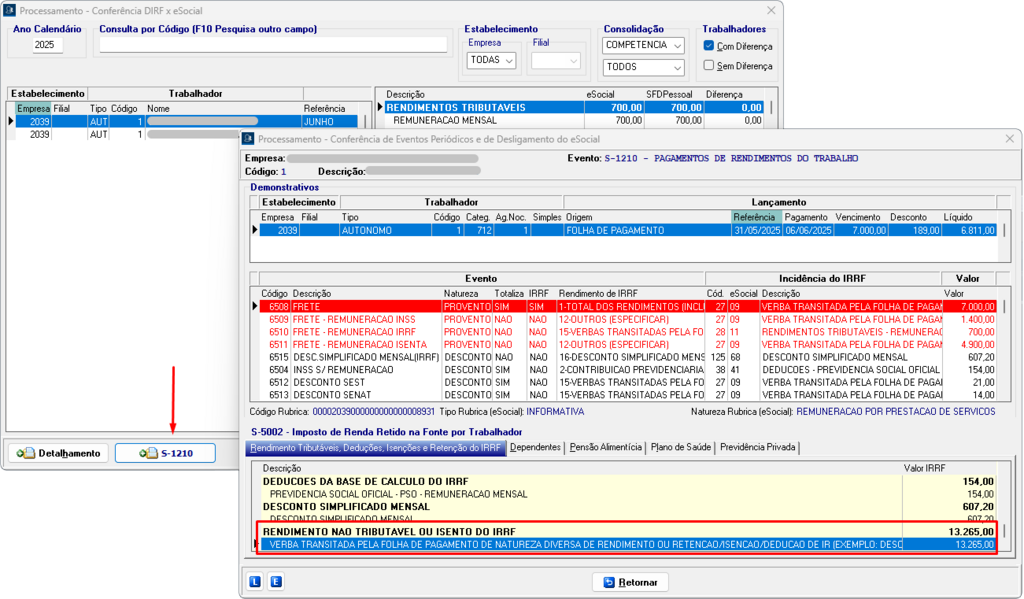Enable the Sem Diferença checkbox
This screenshot has width=1024, height=599.
tap(709, 66)
